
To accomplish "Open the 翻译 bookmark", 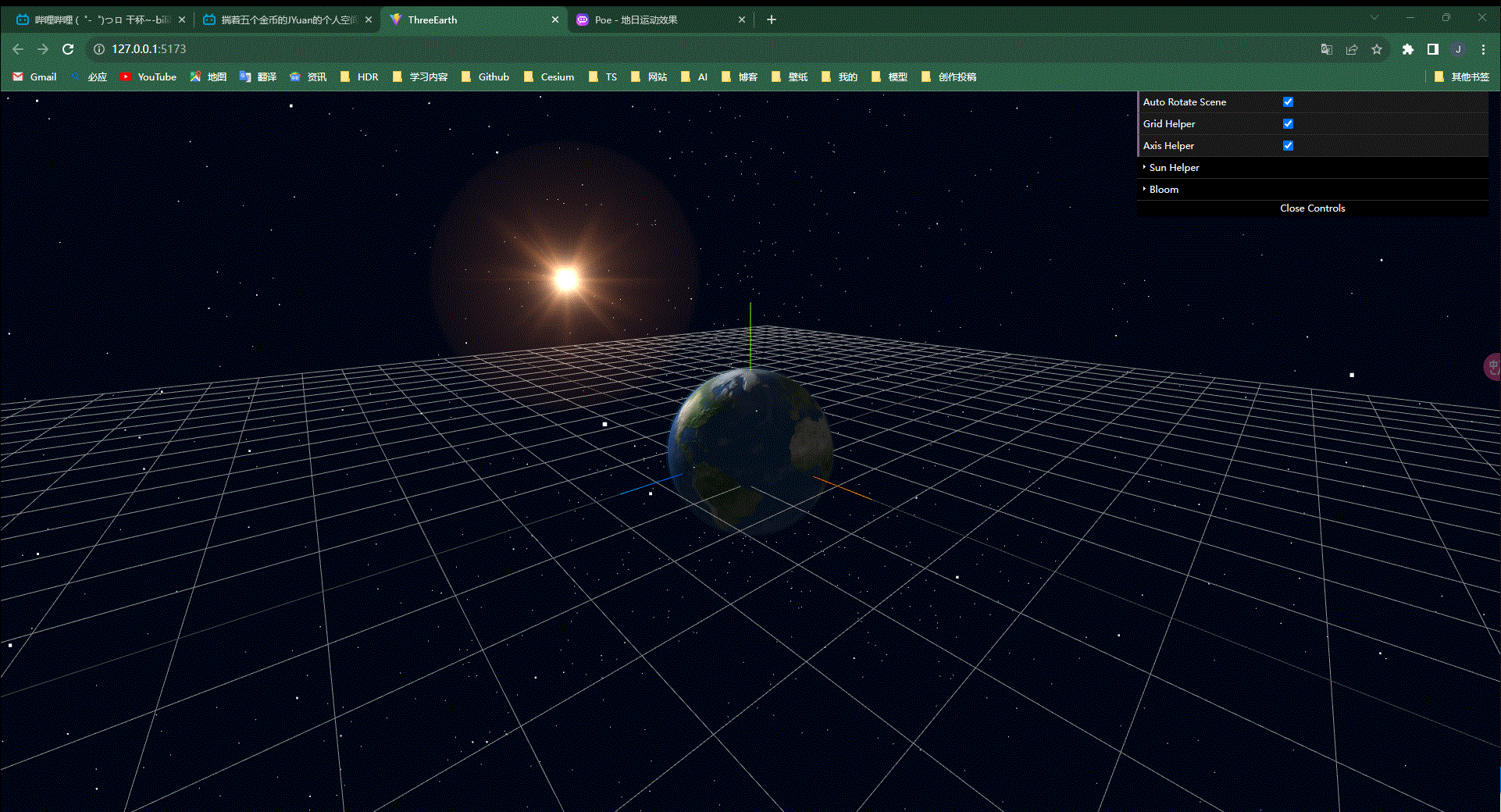I will 258,77.
